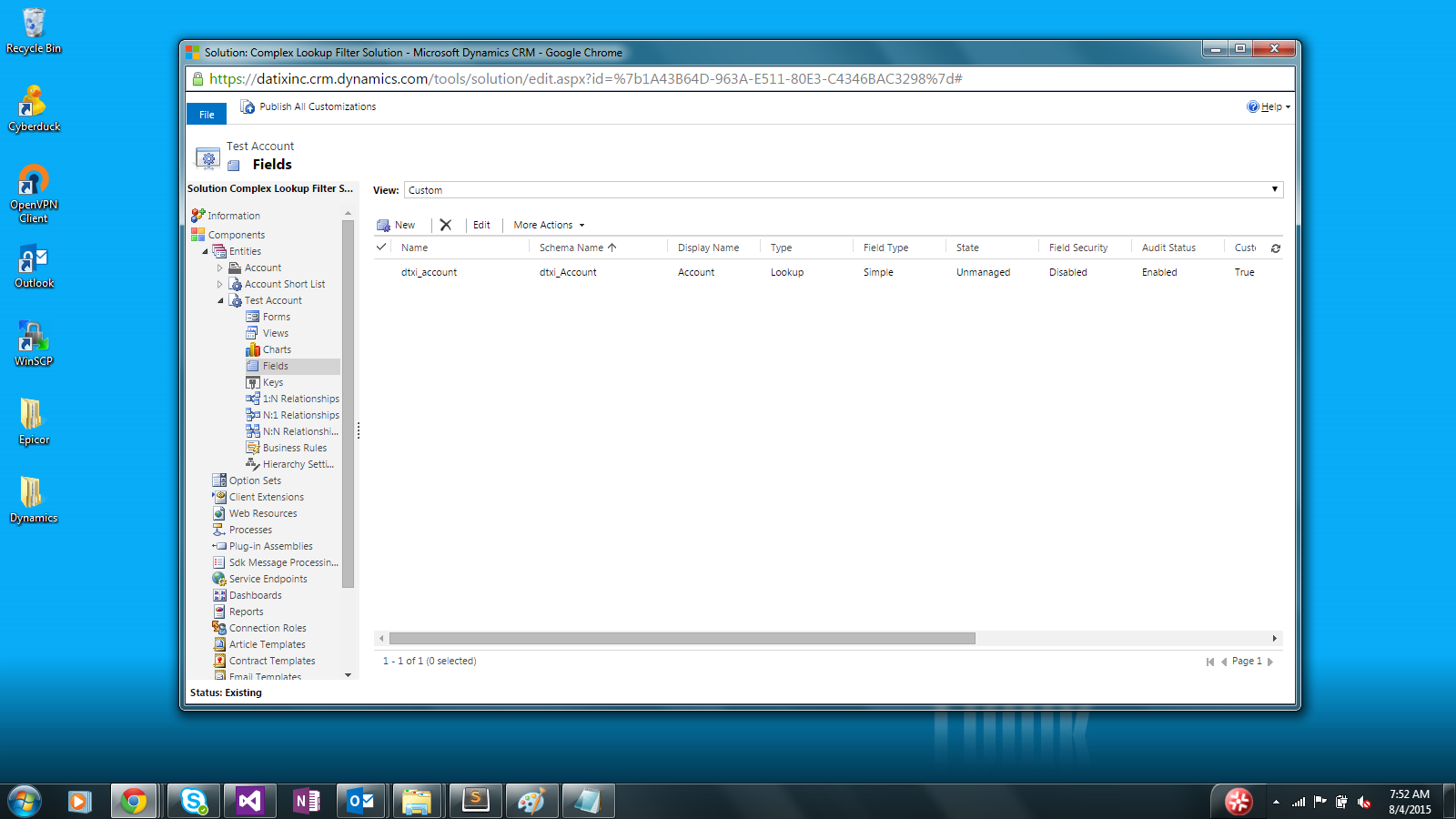Sort by Audit Status column header
The image size is (1456, 819).
[x=1168, y=248]
